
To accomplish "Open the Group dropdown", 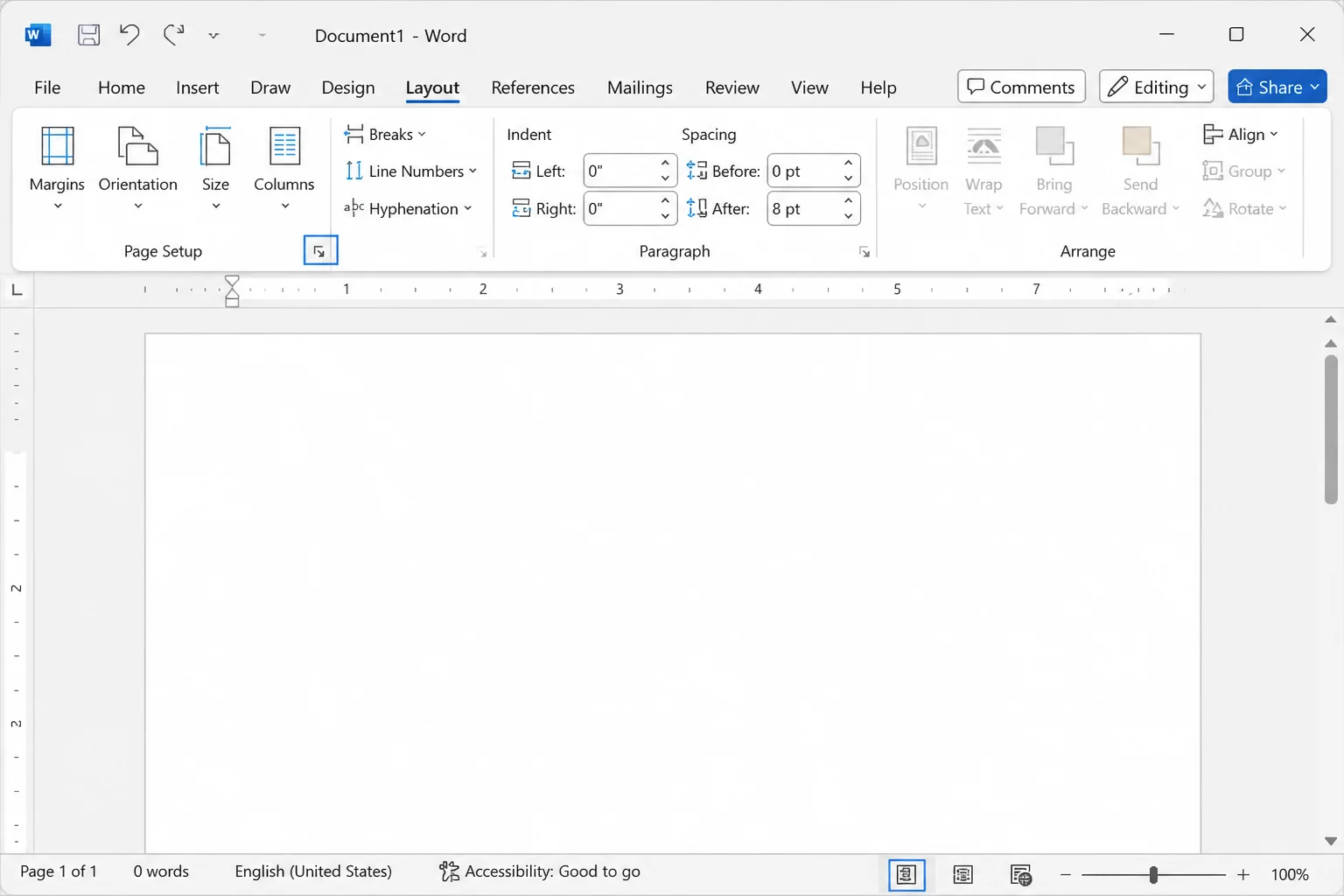I will (1244, 171).
